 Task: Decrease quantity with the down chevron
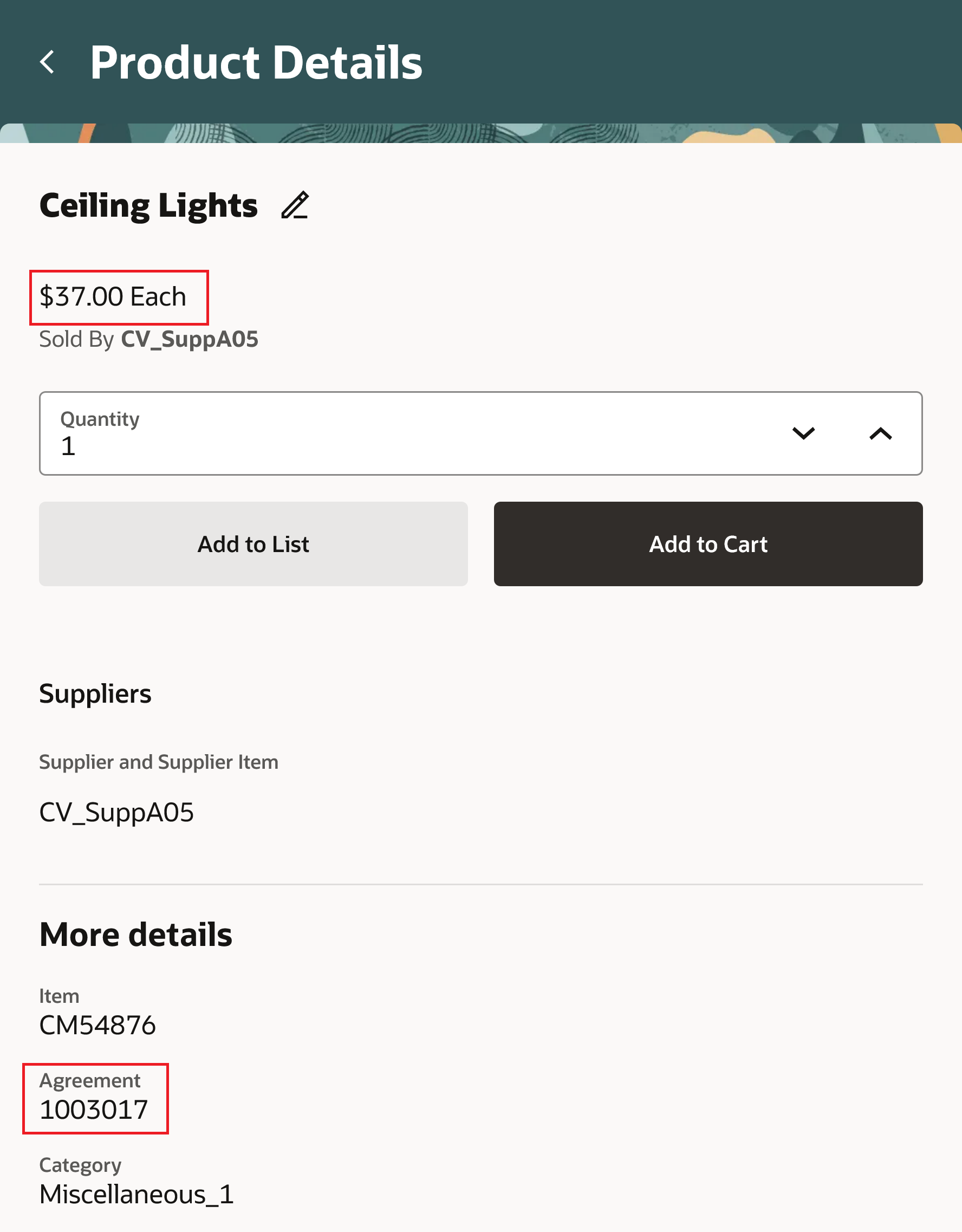tap(803, 433)
